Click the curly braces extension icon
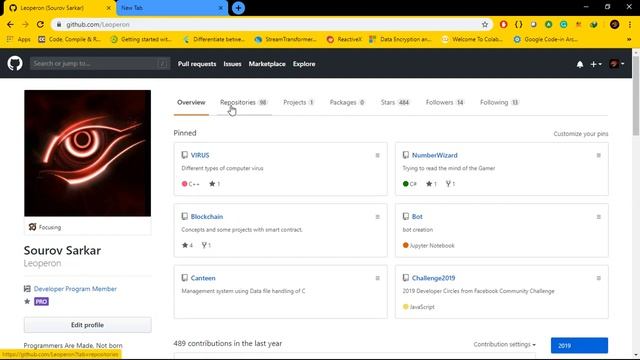The image size is (640, 360). [x=518, y=24]
